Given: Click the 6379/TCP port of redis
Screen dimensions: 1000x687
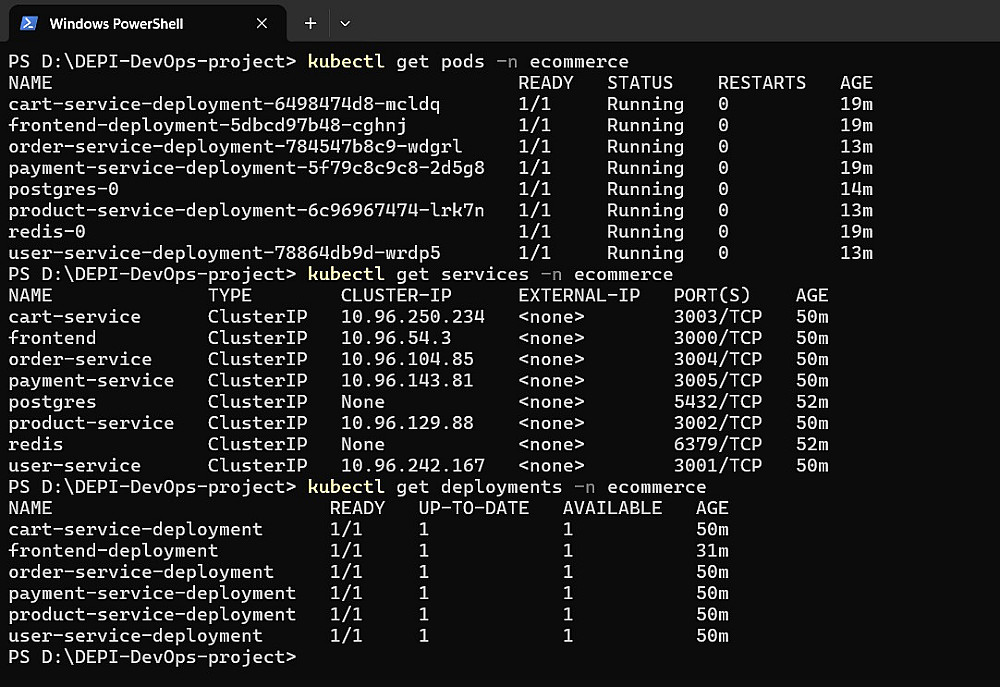Looking at the screenshot, I should 717,444.
